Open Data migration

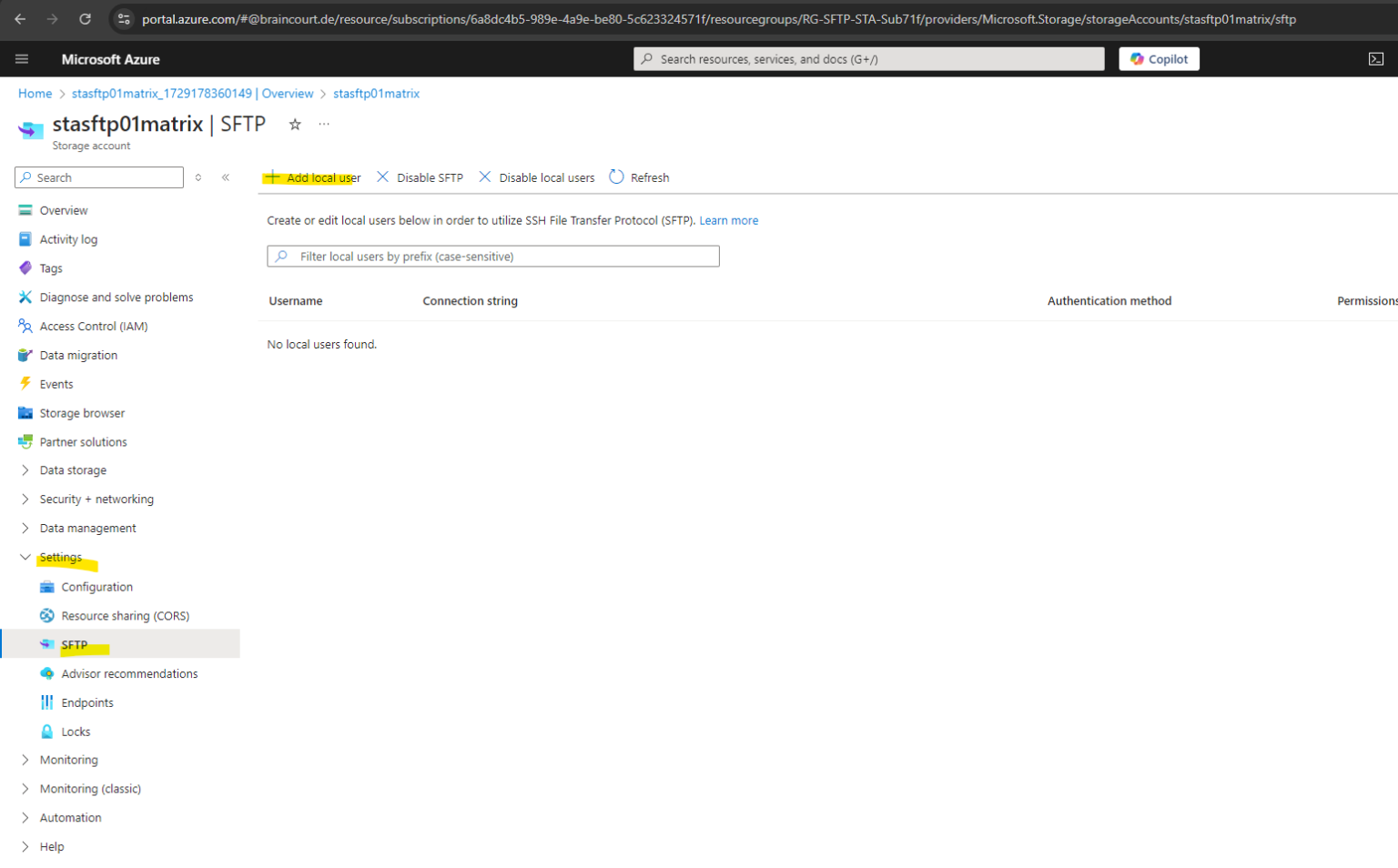(79, 355)
